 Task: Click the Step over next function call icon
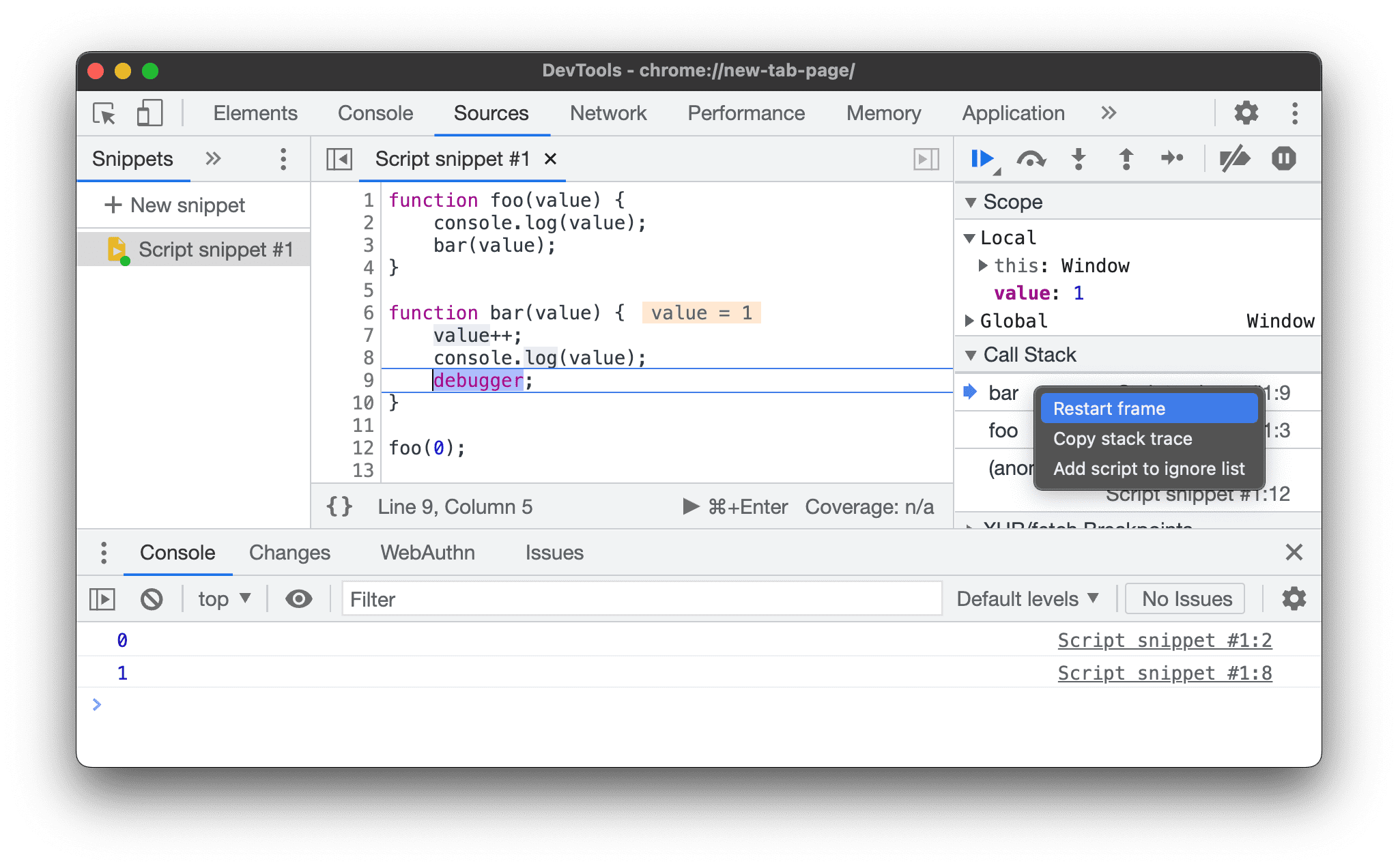tap(1030, 158)
